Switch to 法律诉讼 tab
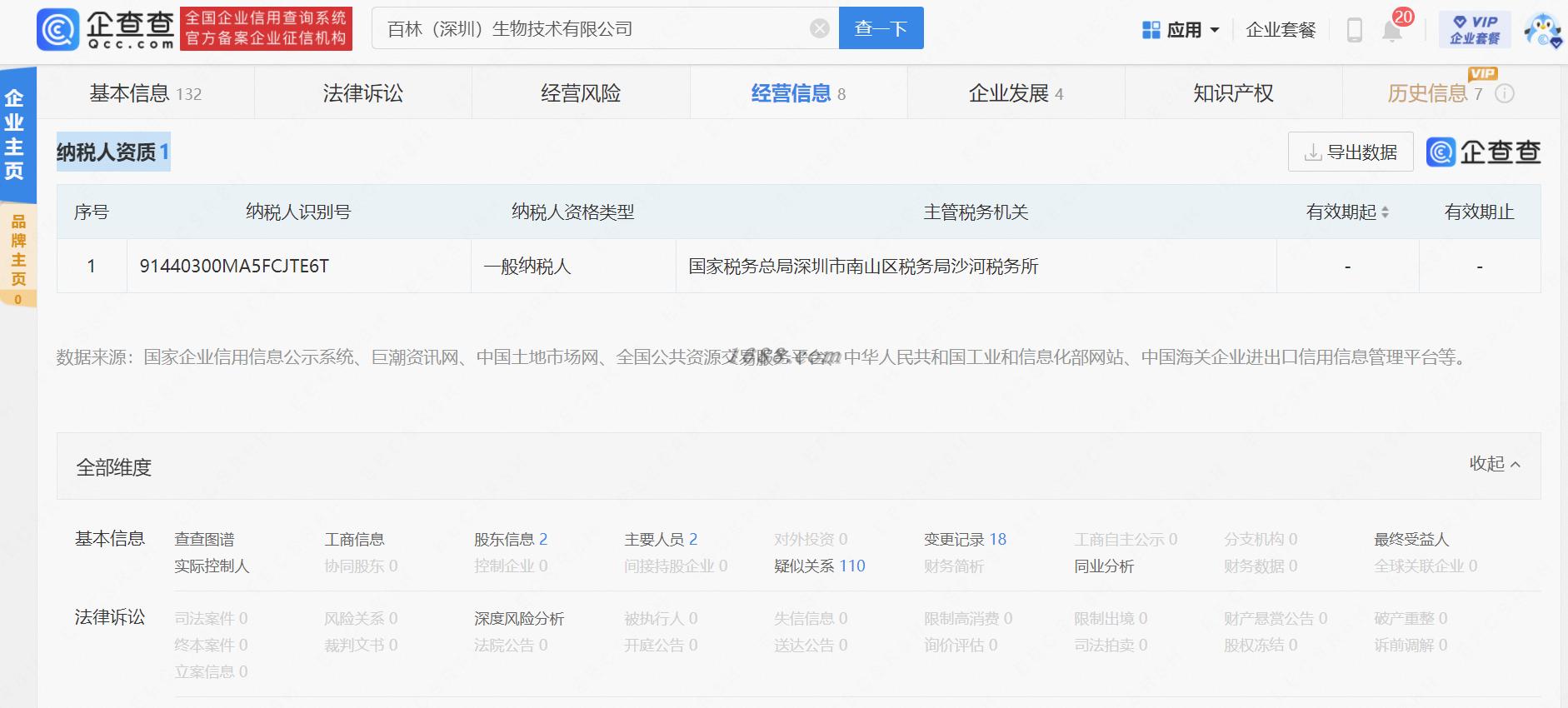The image size is (1568, 708). coord(363,93)
